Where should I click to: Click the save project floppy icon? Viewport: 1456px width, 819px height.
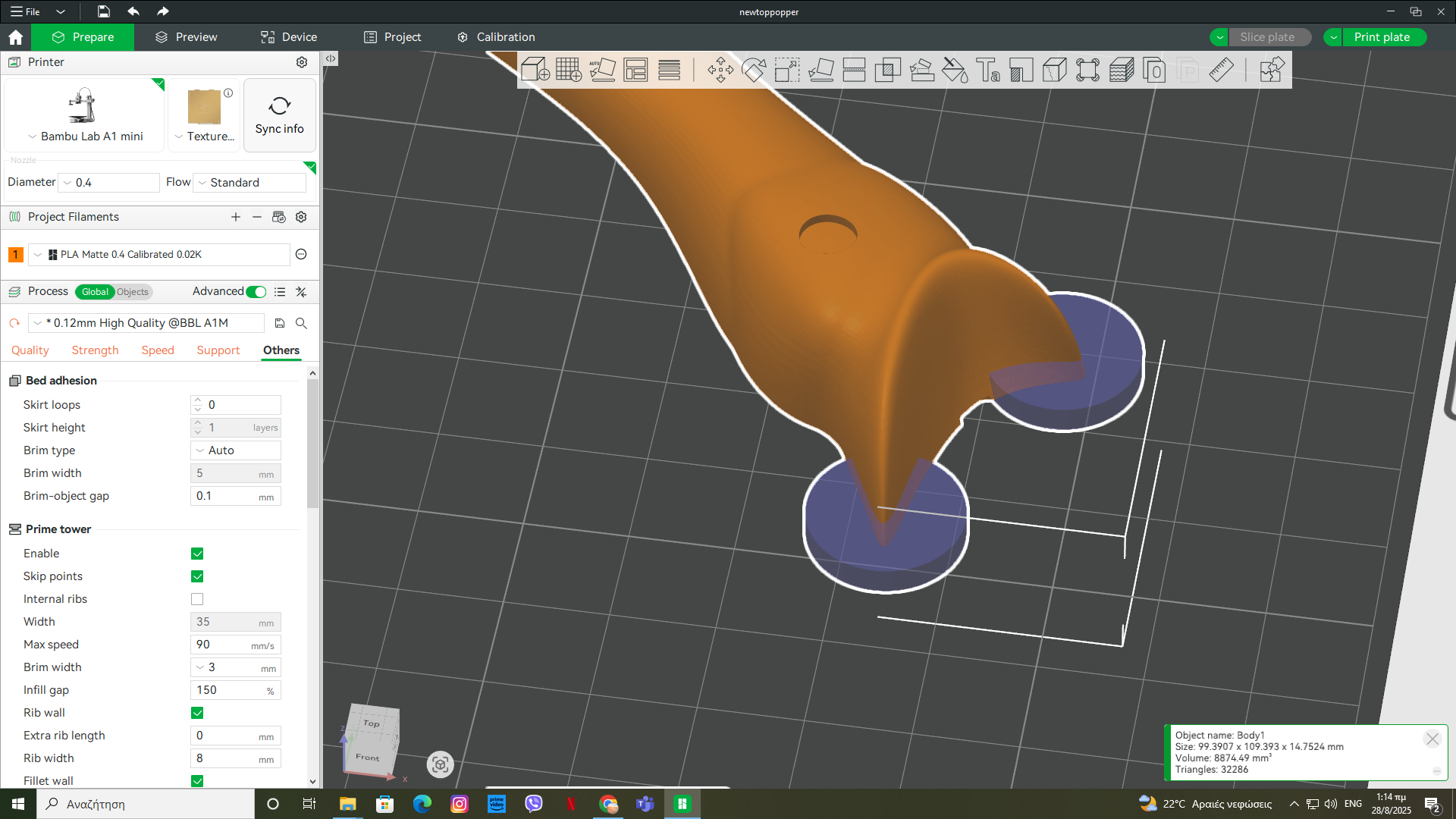(104, 11)
